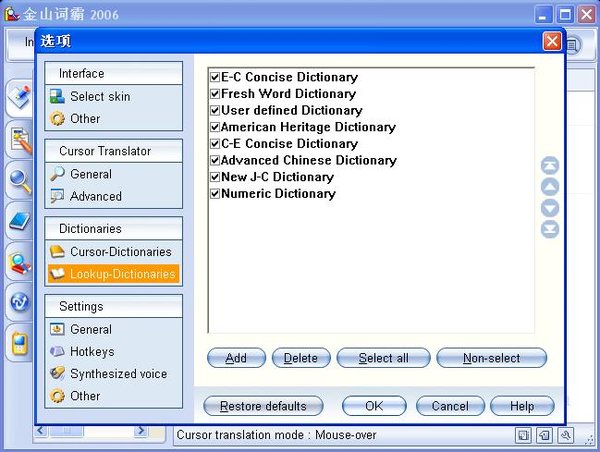The height and width of the screenshot is (452, 600).
Task: Disable the Numeric Dictionary checkbox
Action: [215, 193]
